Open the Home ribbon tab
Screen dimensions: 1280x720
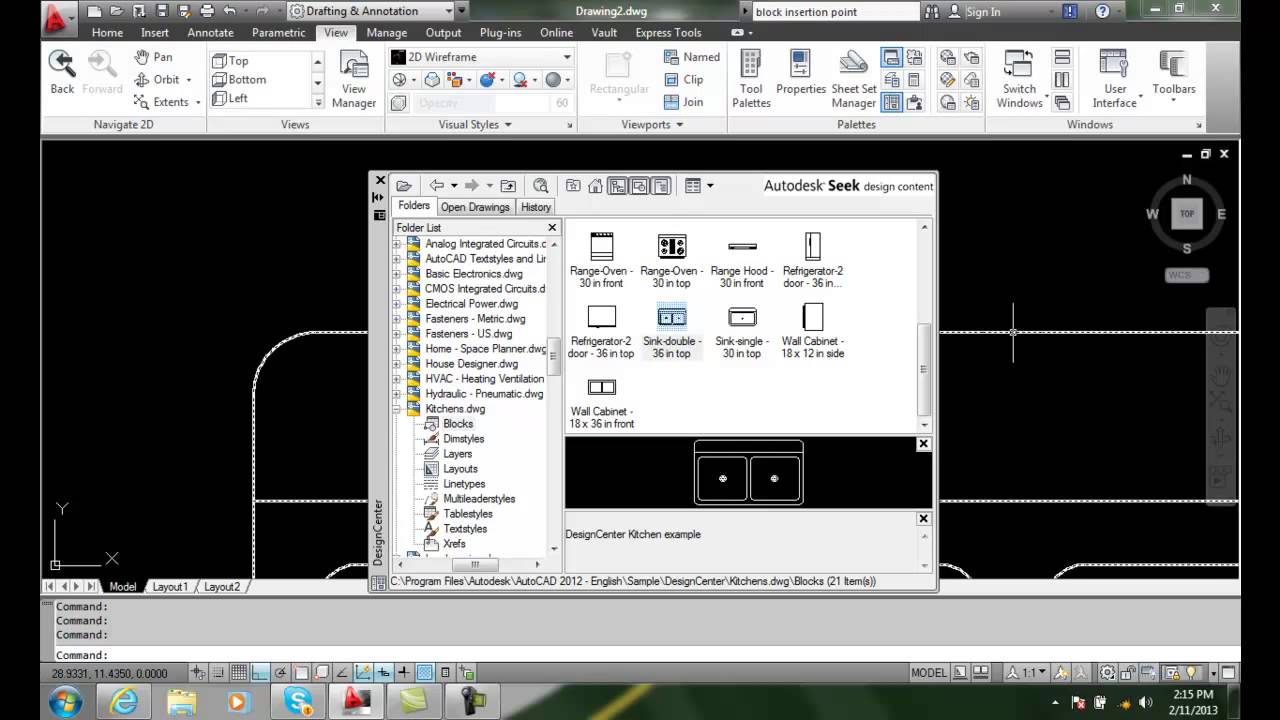(x=107, y=33)
